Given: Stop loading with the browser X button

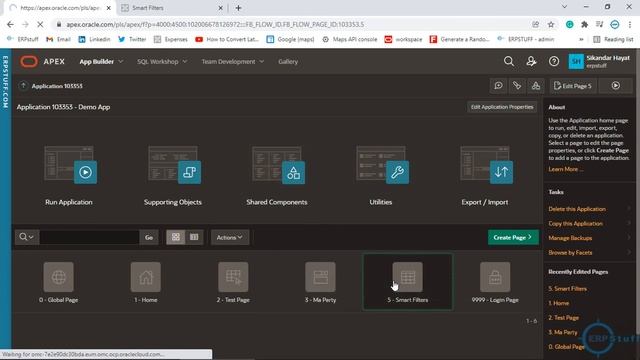Looking at the screenshot, I should pyautogui.click(x=40, y=24).
